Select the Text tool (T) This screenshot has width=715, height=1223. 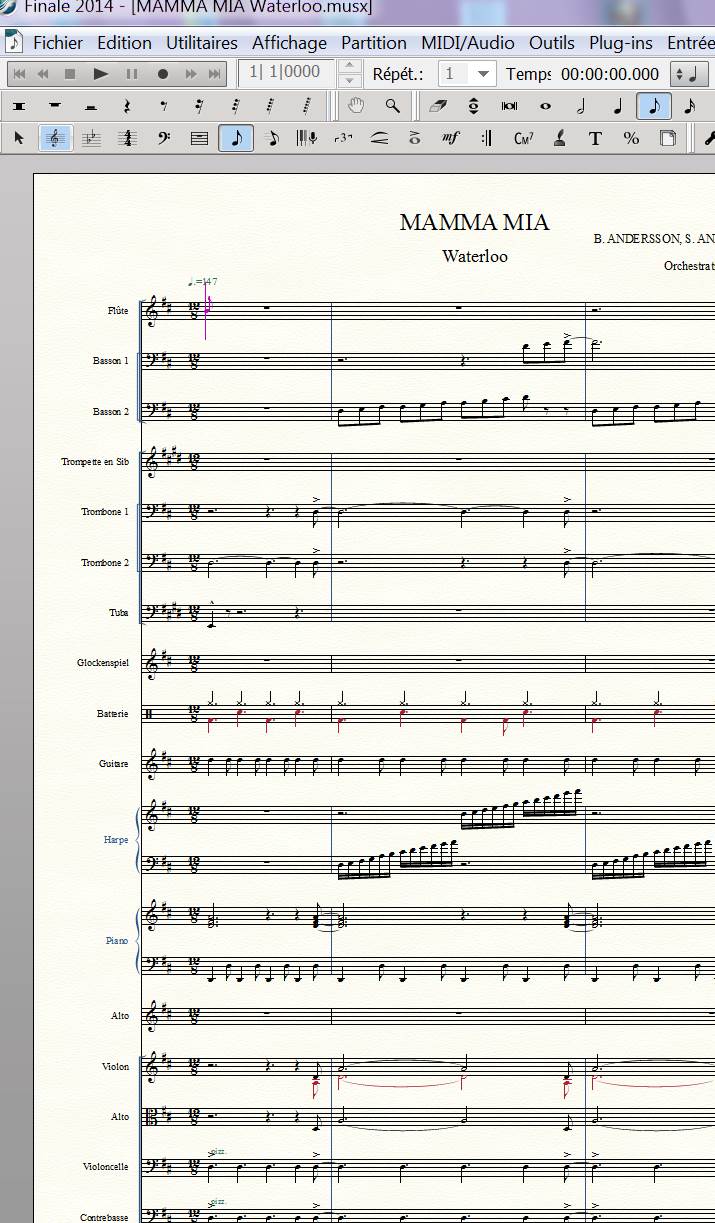click(x=595, y=139)
